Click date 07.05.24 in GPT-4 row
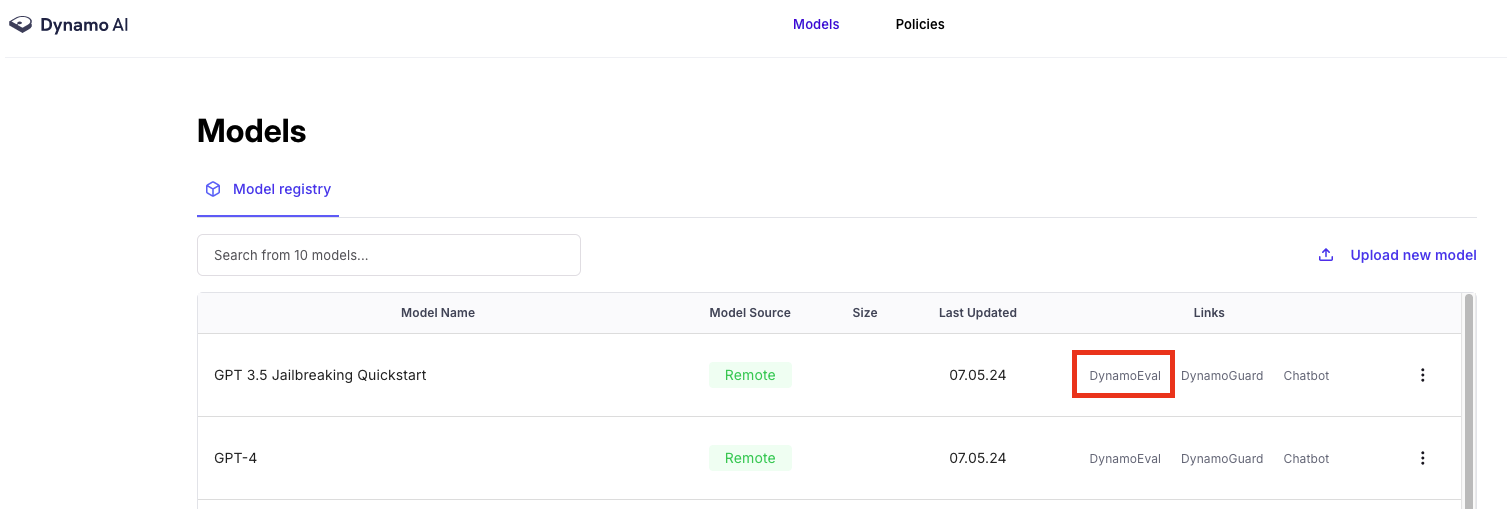1507x509 pixels. pos(978,458)
